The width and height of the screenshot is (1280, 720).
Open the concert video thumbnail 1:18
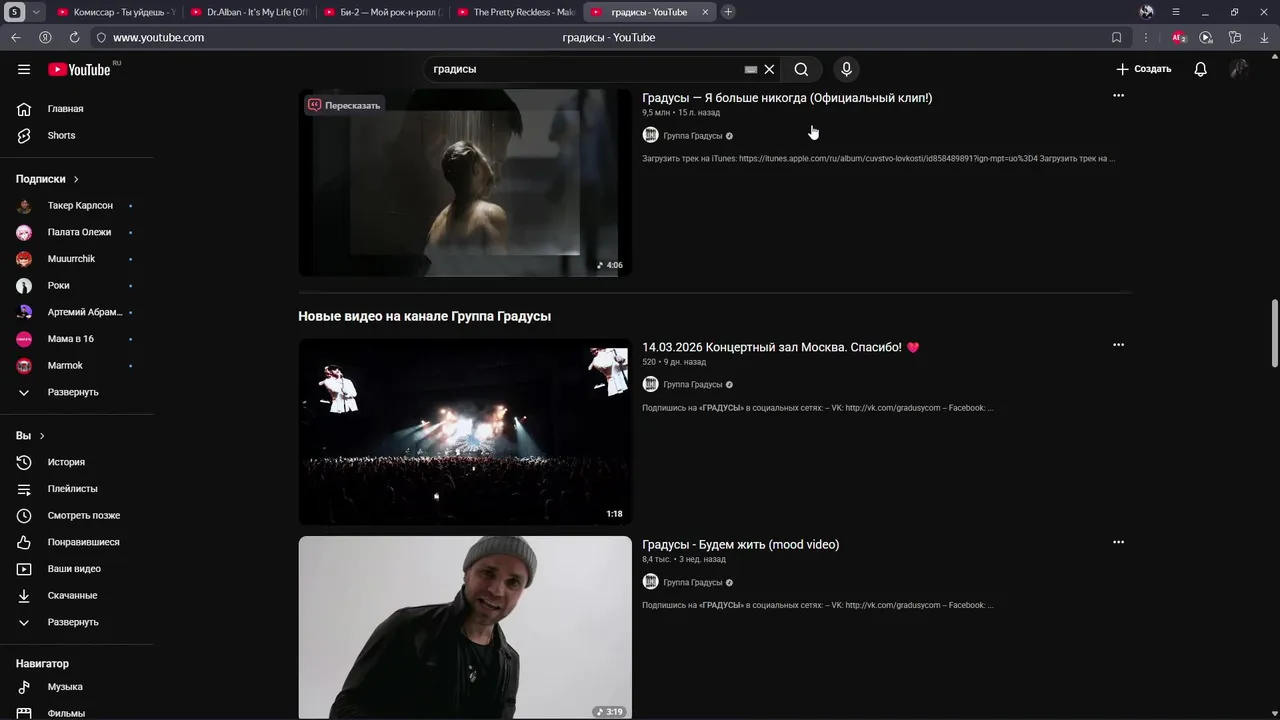tap(465, 432)
